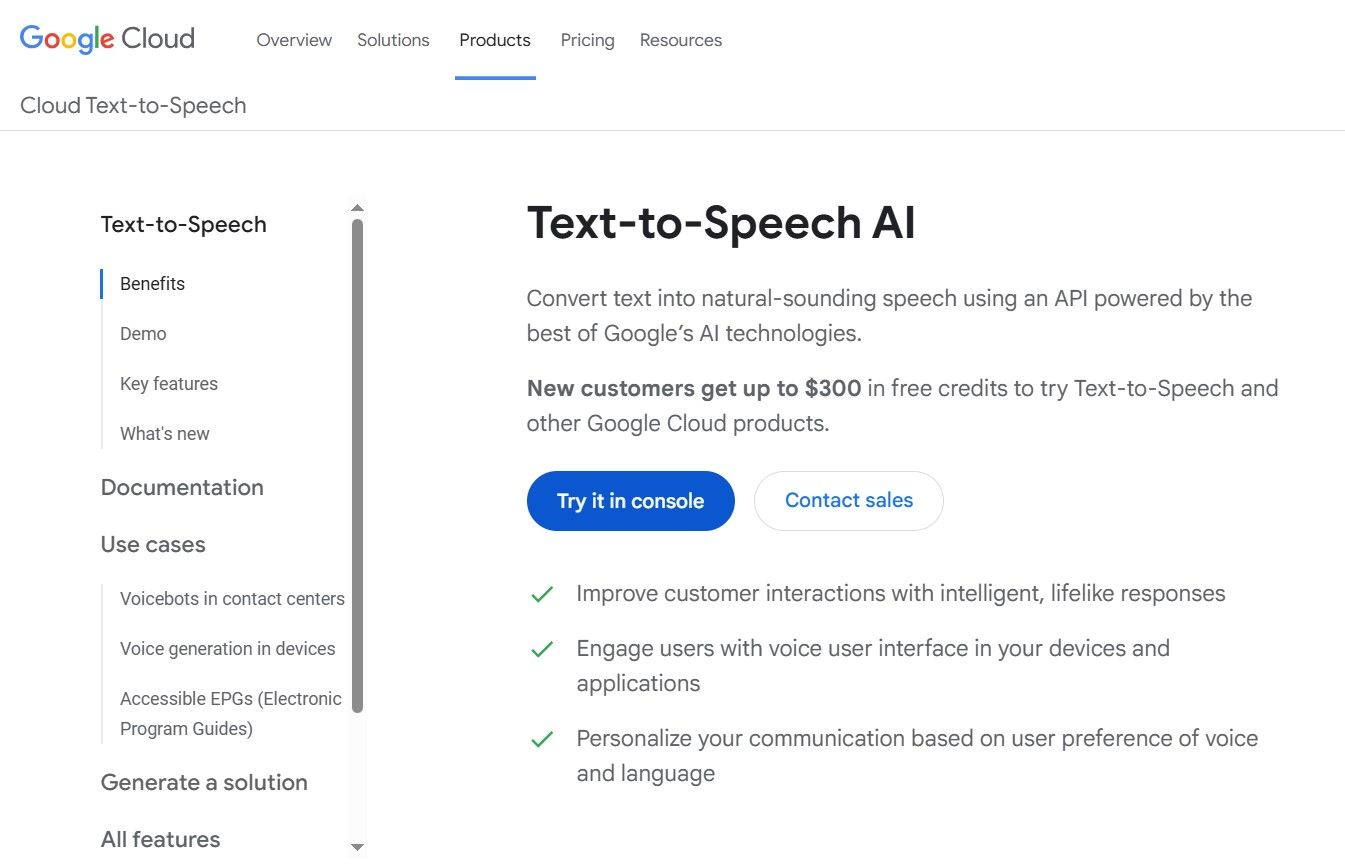This screenshot has height=864, width=1345.
Task: Click the Google Cloud logo
Action: tap(105, 38)
